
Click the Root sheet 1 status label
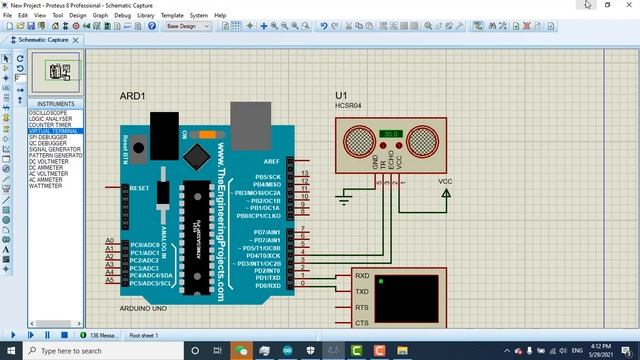click(x=144, y=336)
